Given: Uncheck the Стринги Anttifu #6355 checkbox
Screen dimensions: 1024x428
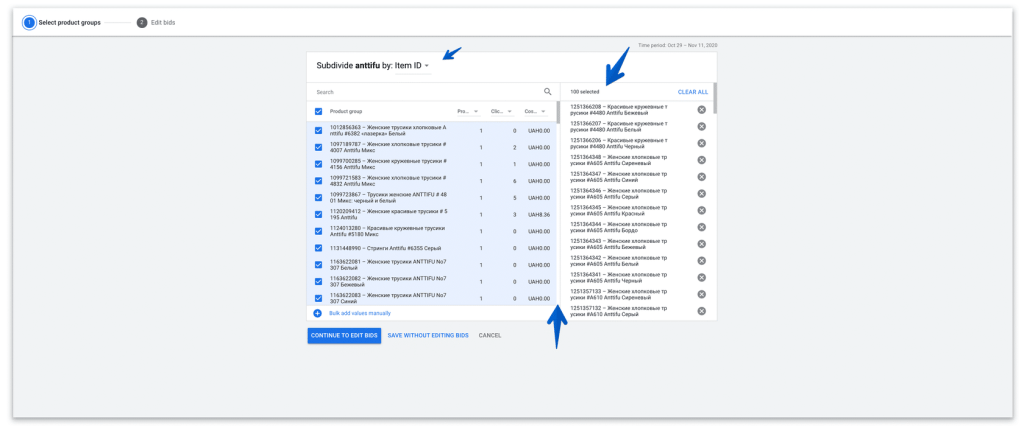Looking at the screenshot, I should click(318, 248).
